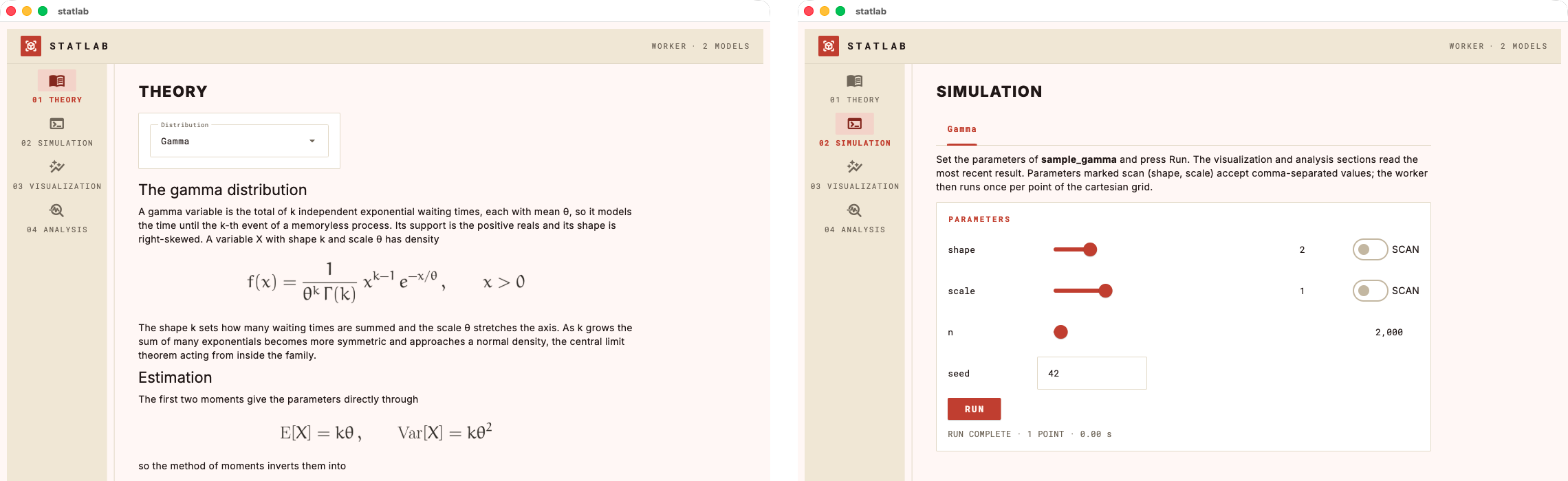Click the 'SIMULATION' page title
1568x481 pixels.
989,91
